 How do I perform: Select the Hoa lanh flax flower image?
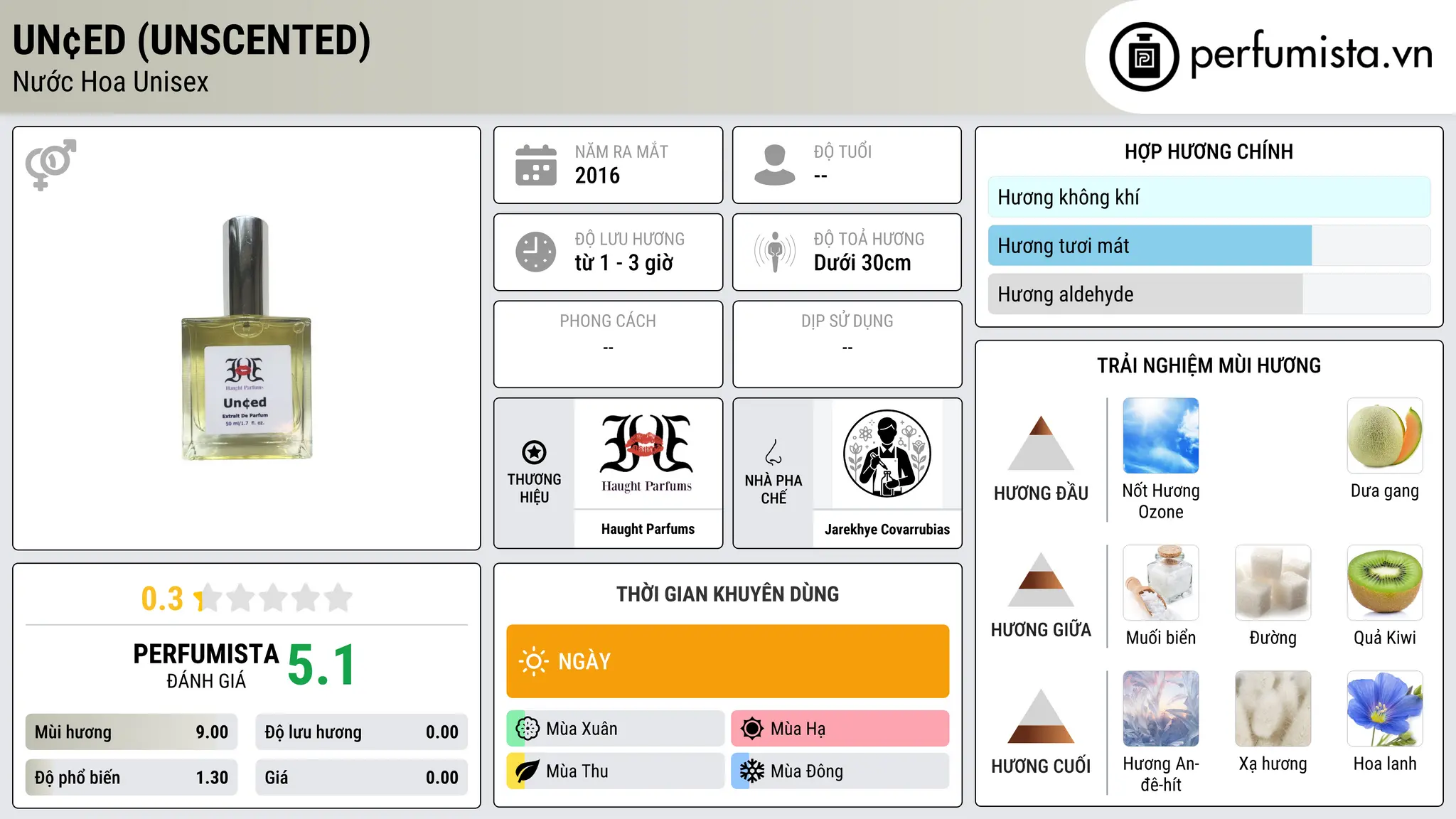(x=1385, y=709)
